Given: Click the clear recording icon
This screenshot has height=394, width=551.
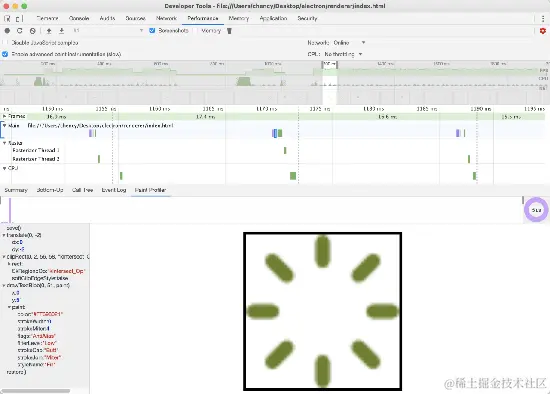Looking at the screenshot, I should [33, 31].
